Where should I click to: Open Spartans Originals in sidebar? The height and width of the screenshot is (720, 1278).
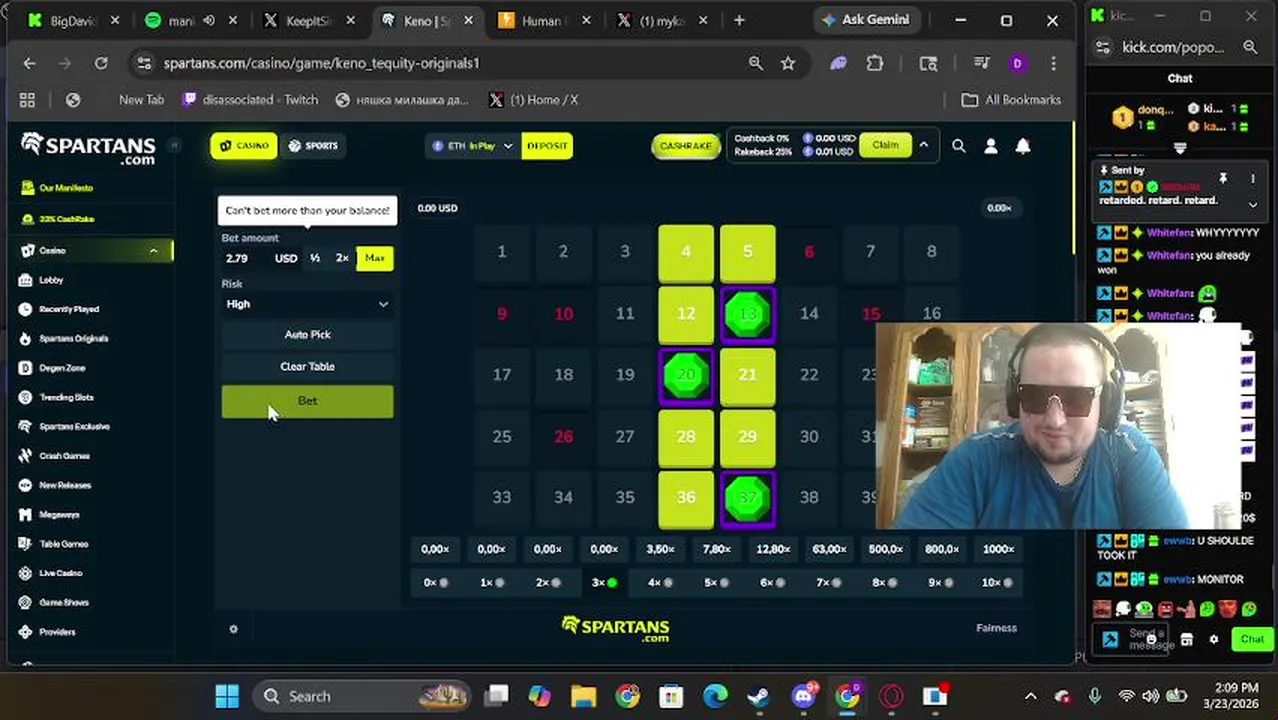click(72, 338)
